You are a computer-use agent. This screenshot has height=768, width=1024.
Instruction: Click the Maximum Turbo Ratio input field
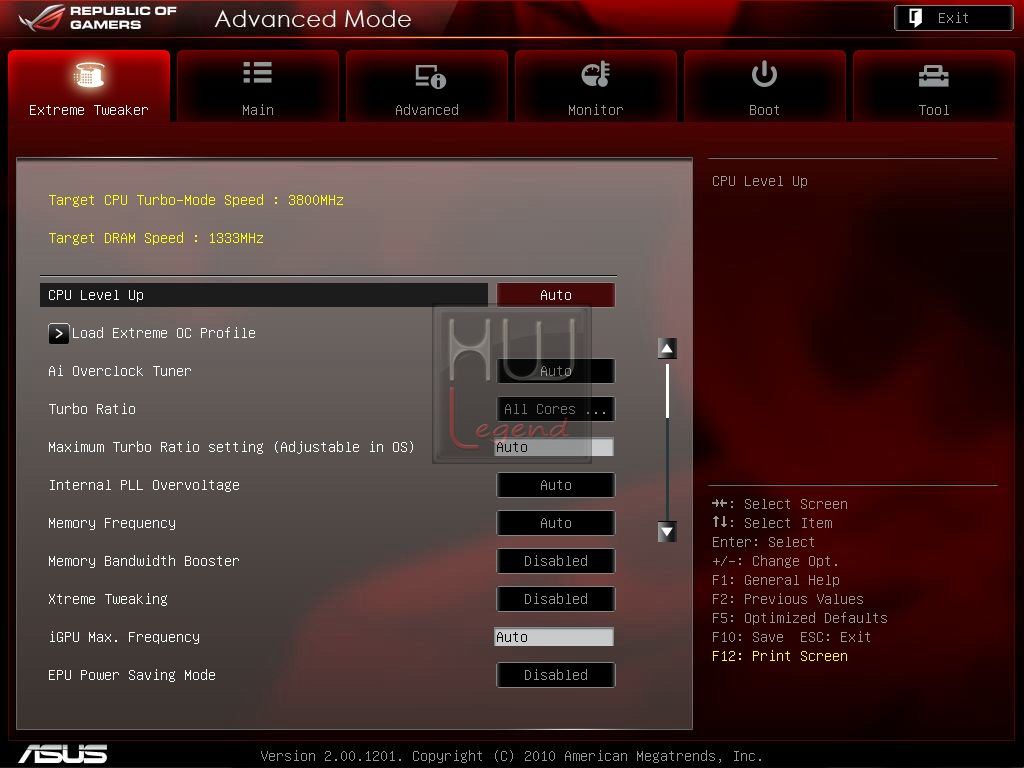554,447
